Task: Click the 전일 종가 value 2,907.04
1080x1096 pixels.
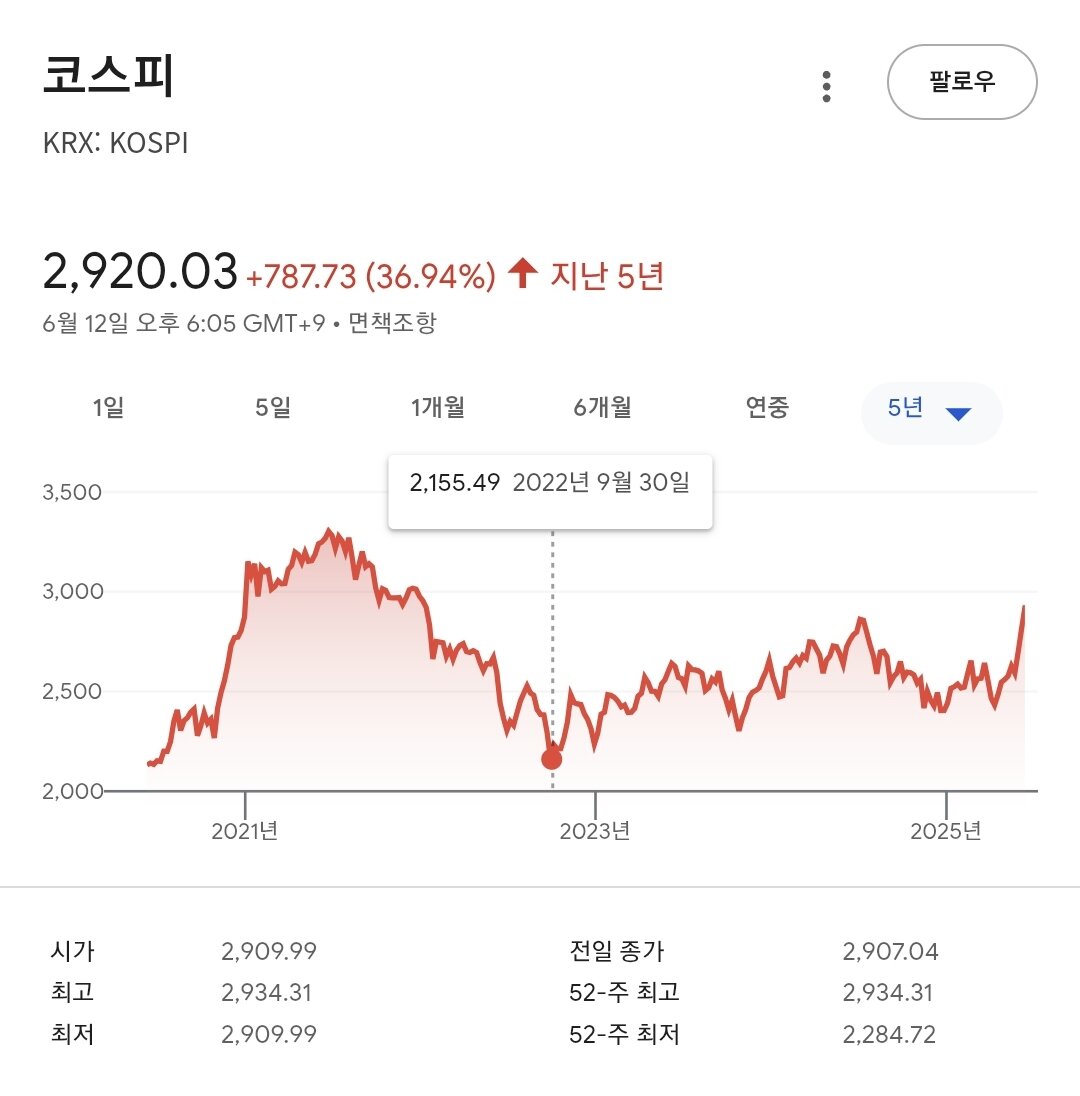Action: [890, 951]
